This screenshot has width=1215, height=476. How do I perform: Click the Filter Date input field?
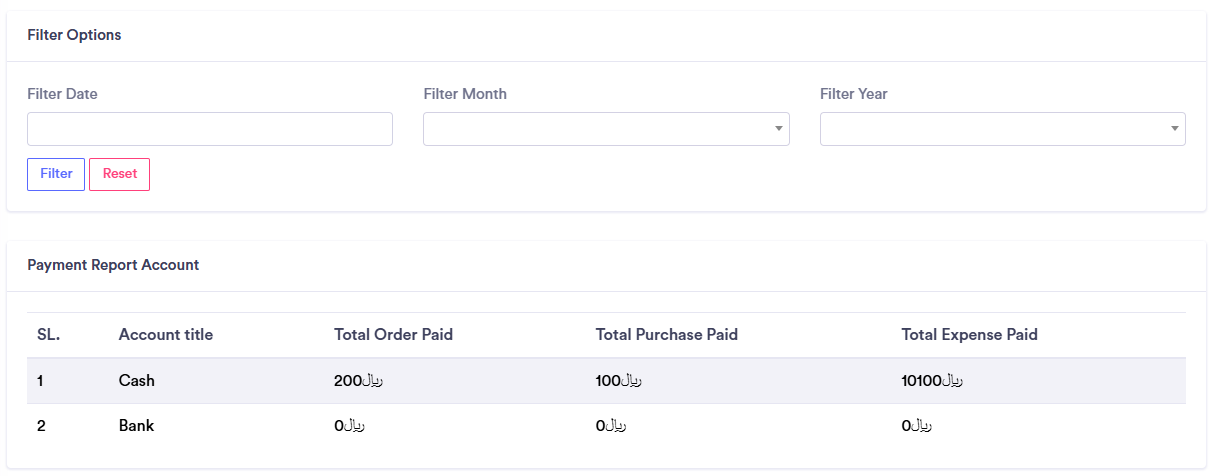[210, 129]
